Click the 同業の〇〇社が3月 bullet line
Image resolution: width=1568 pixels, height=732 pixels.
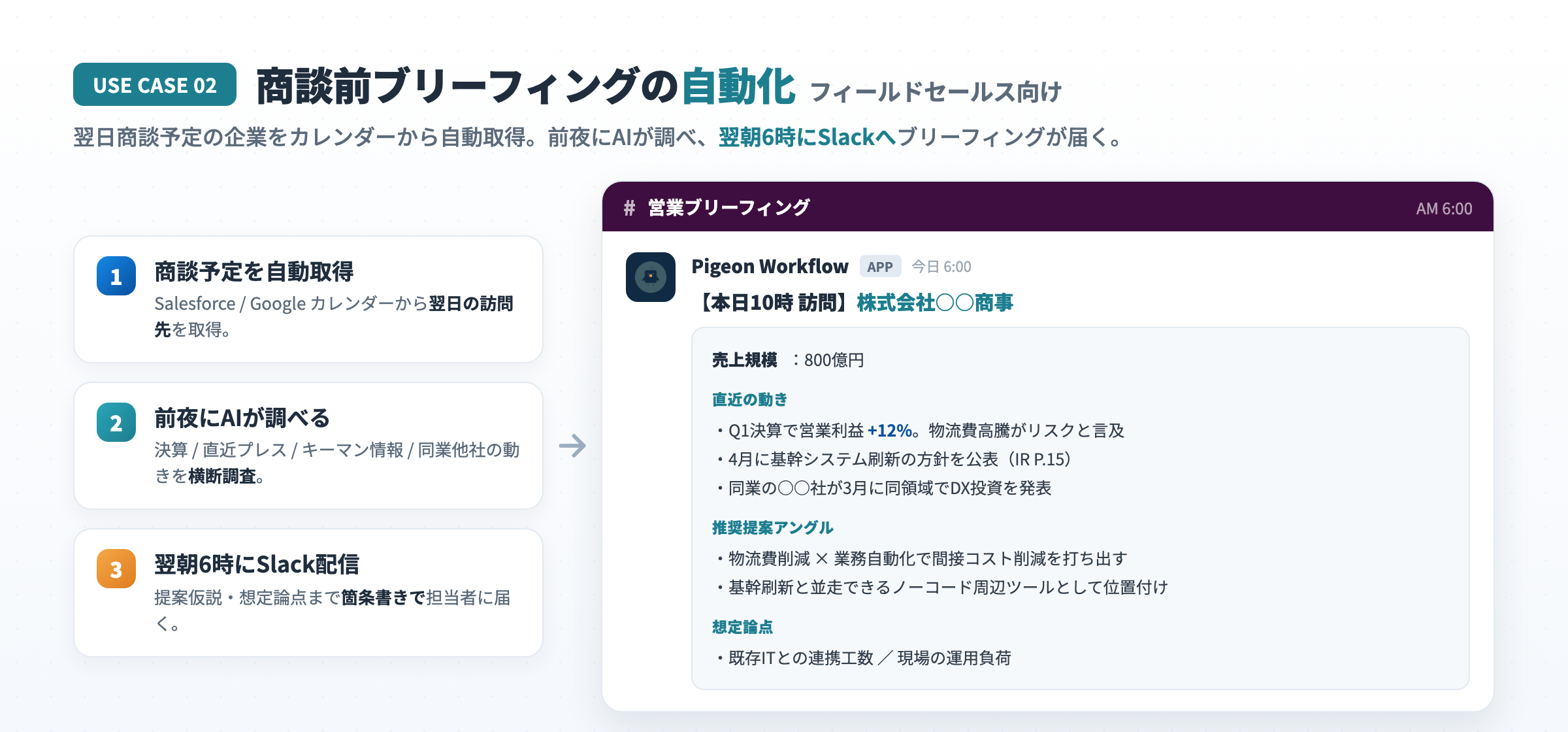pyautogui.click(x=884, y=488)
